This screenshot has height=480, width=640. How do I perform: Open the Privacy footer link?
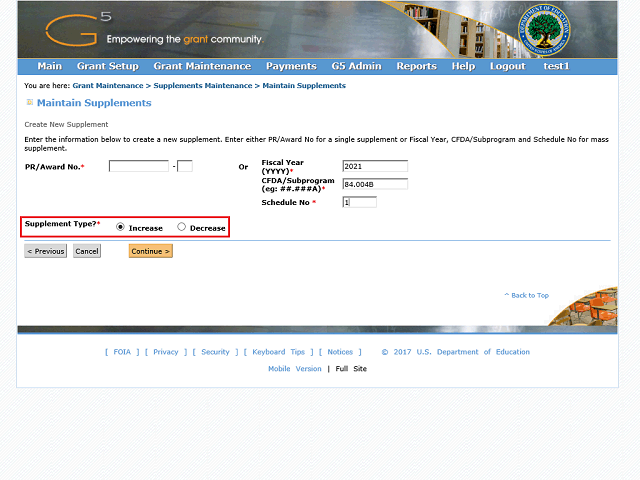[x=166, y=352]
